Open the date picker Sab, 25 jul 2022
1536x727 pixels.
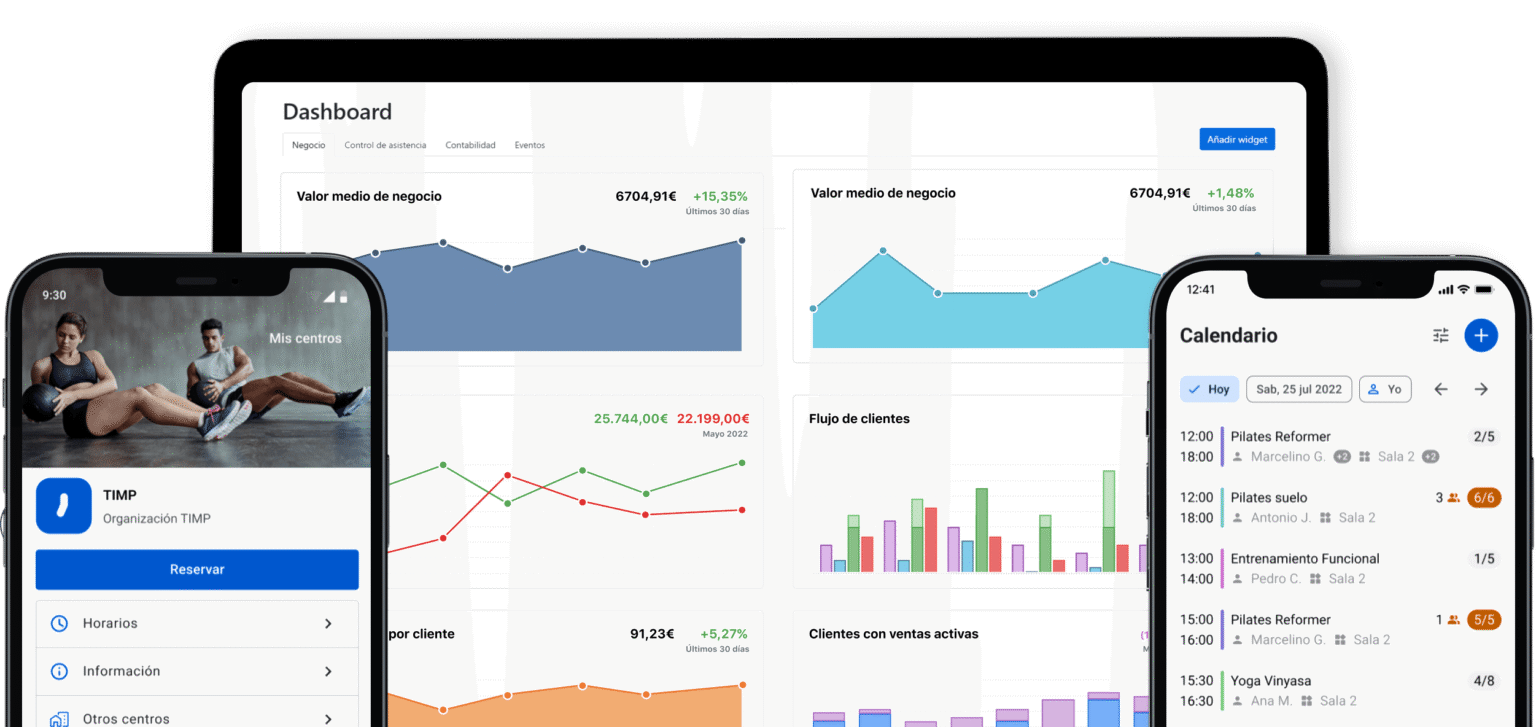[1299, 389]
